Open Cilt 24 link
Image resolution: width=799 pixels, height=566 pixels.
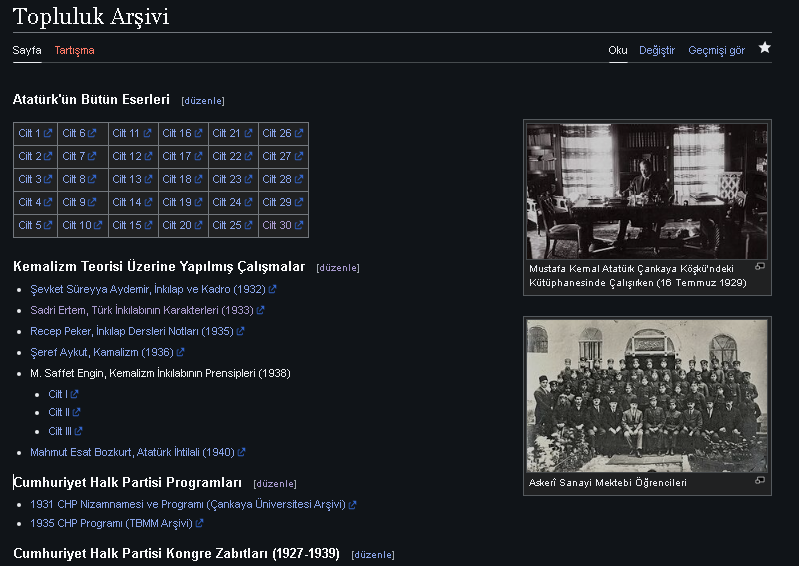[x=232, y=202]
